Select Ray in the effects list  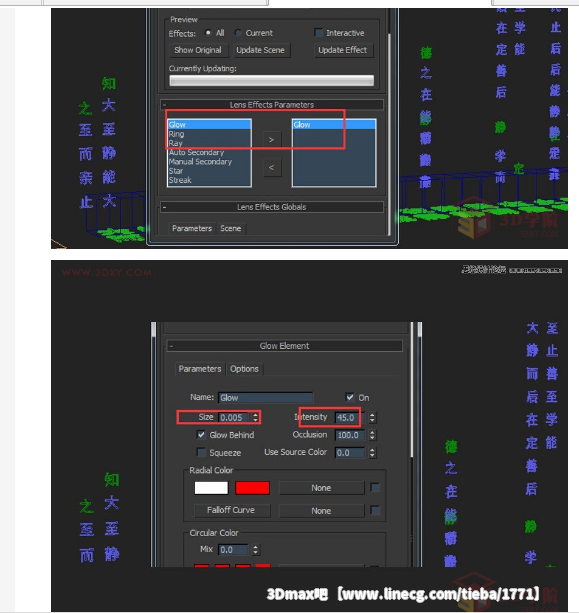pyautogui.click(x=209, y=143)
